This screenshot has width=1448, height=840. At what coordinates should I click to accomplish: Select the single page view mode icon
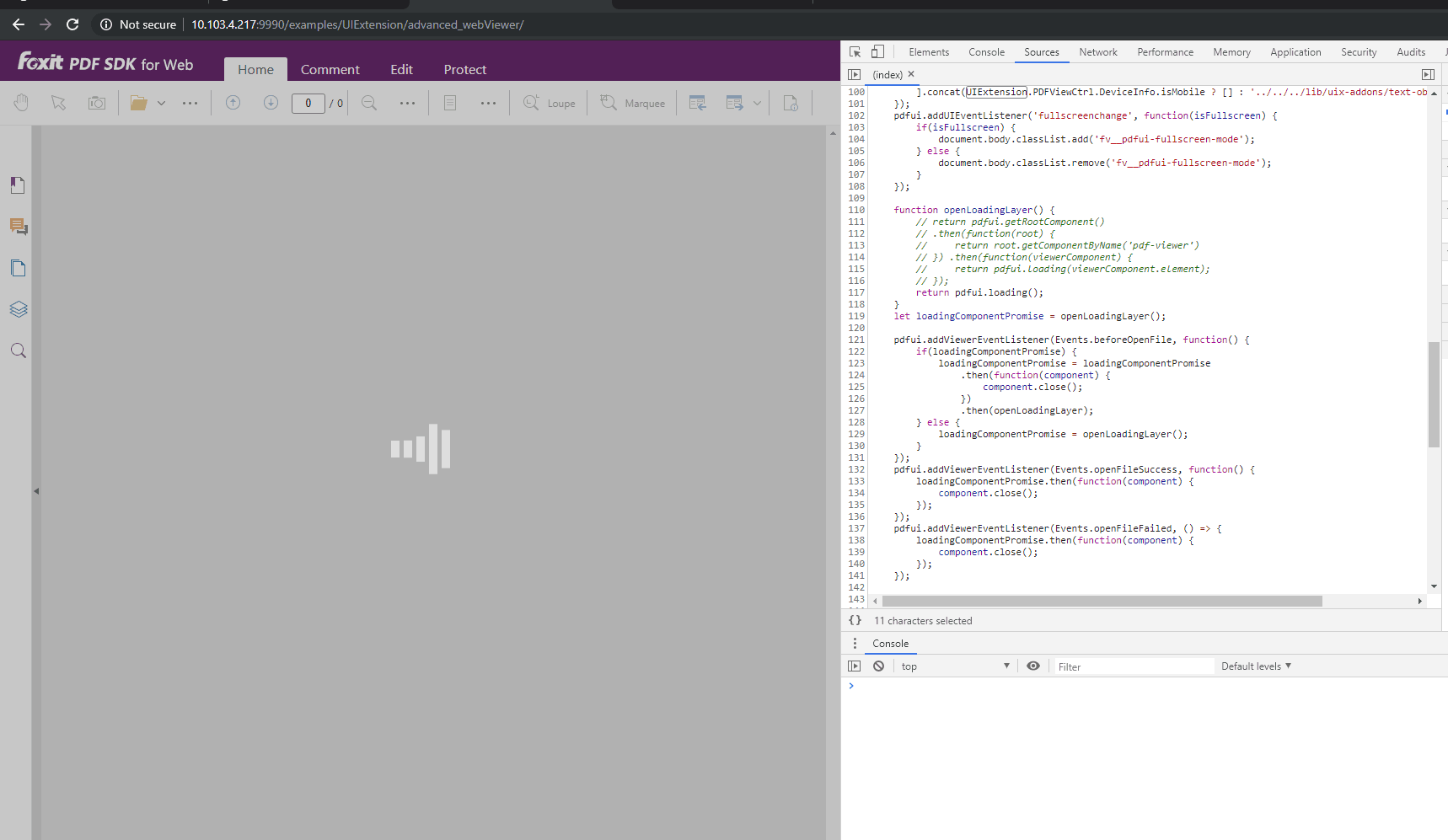[x=450, y=103]
